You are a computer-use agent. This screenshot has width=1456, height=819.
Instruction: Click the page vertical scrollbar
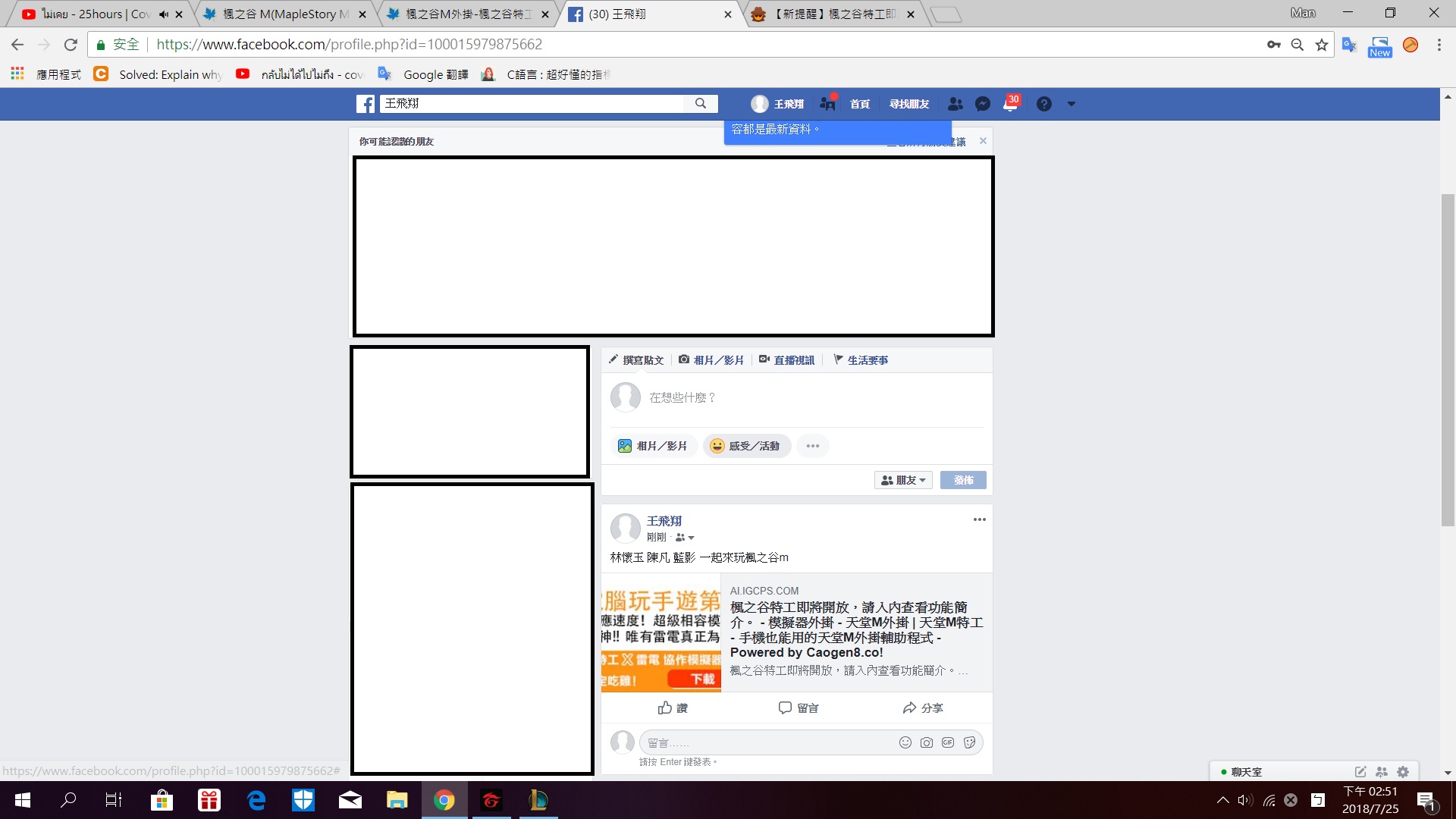1448,360
